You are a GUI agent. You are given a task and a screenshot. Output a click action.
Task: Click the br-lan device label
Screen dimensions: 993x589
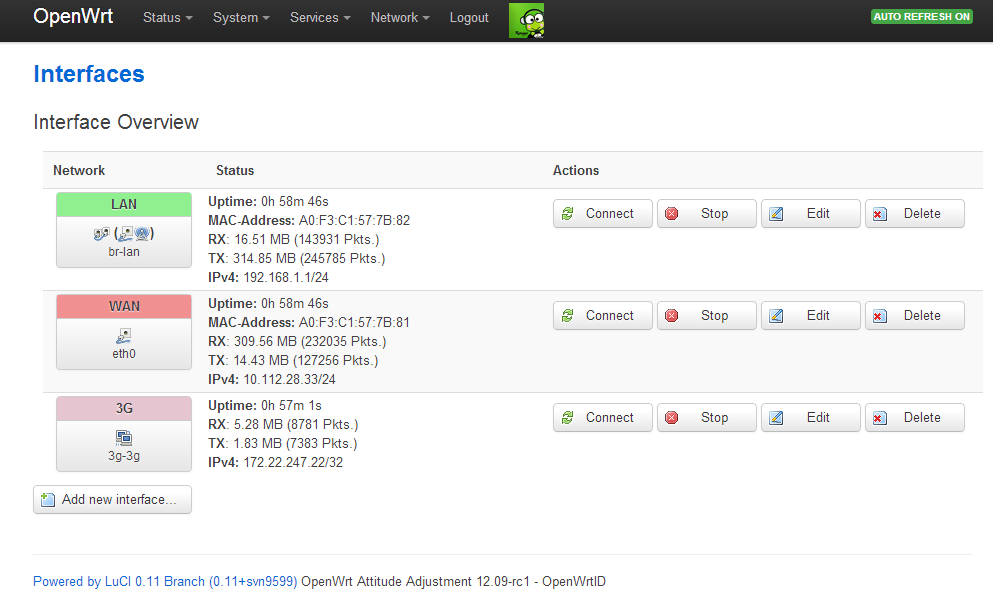(x=123, y=252)
